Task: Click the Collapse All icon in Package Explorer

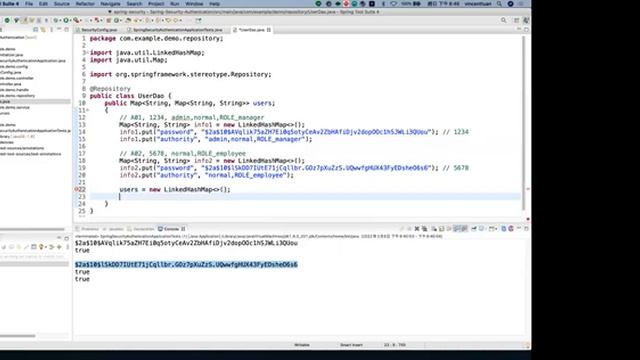Action: click(36, 30)
